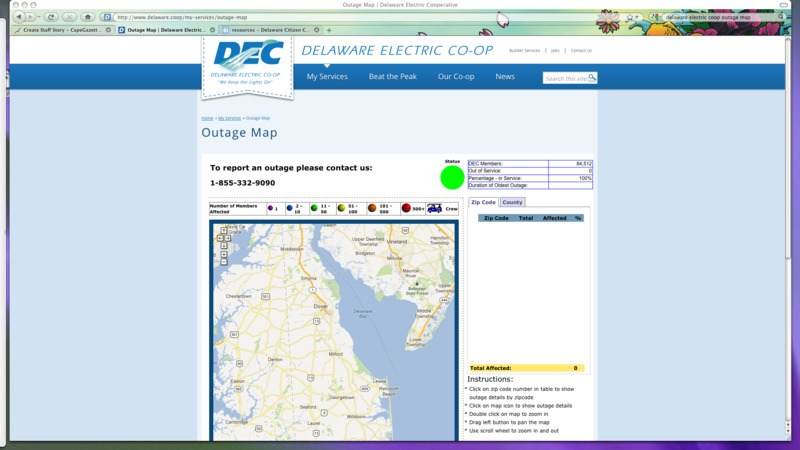The width and height of the screenshot is (800, 450).
Task: Click the orange 101-500 legend dot
Action: [x=372, y=208]
